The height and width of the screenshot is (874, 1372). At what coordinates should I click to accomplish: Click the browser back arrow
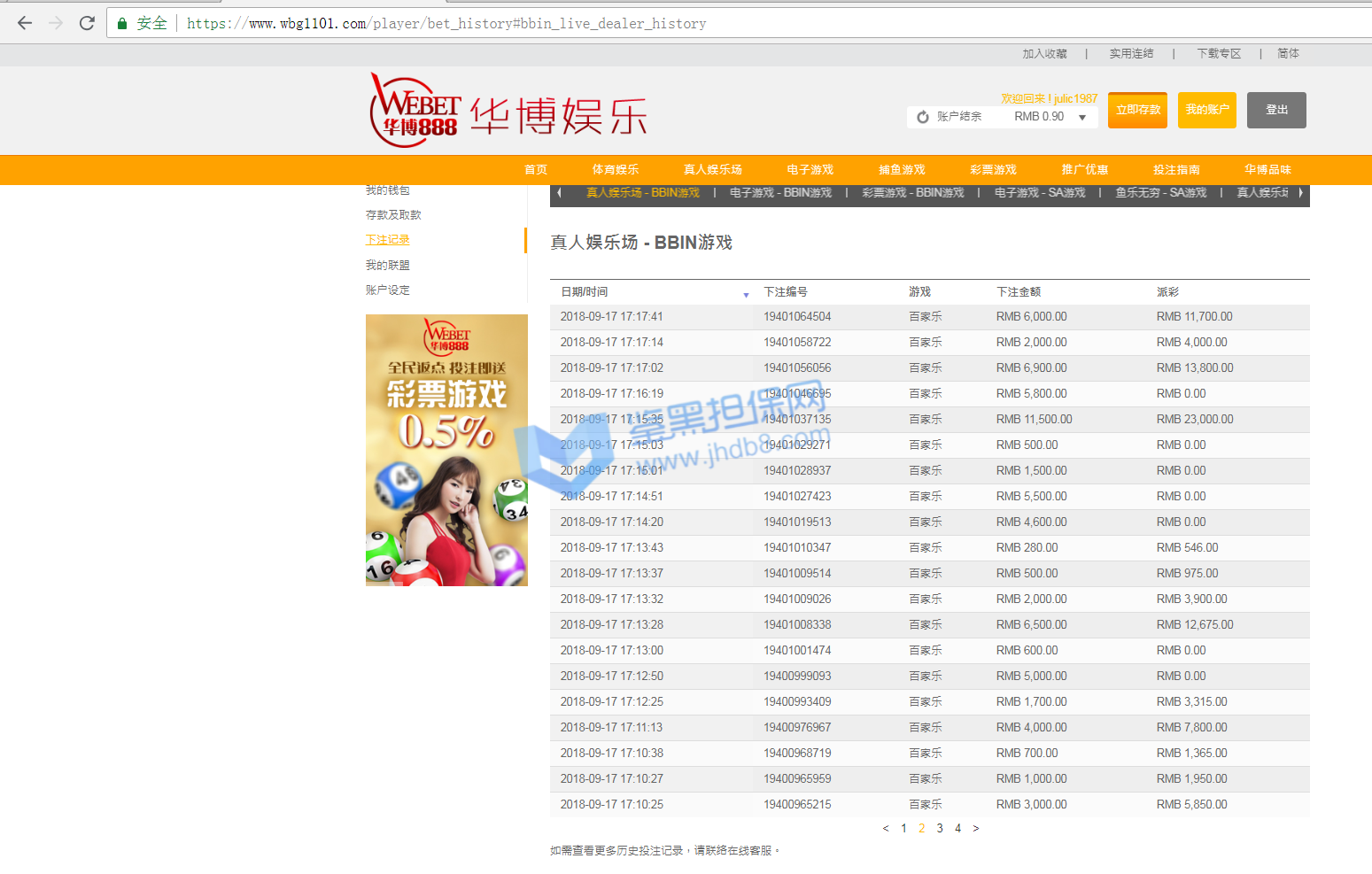pos(25,23)
